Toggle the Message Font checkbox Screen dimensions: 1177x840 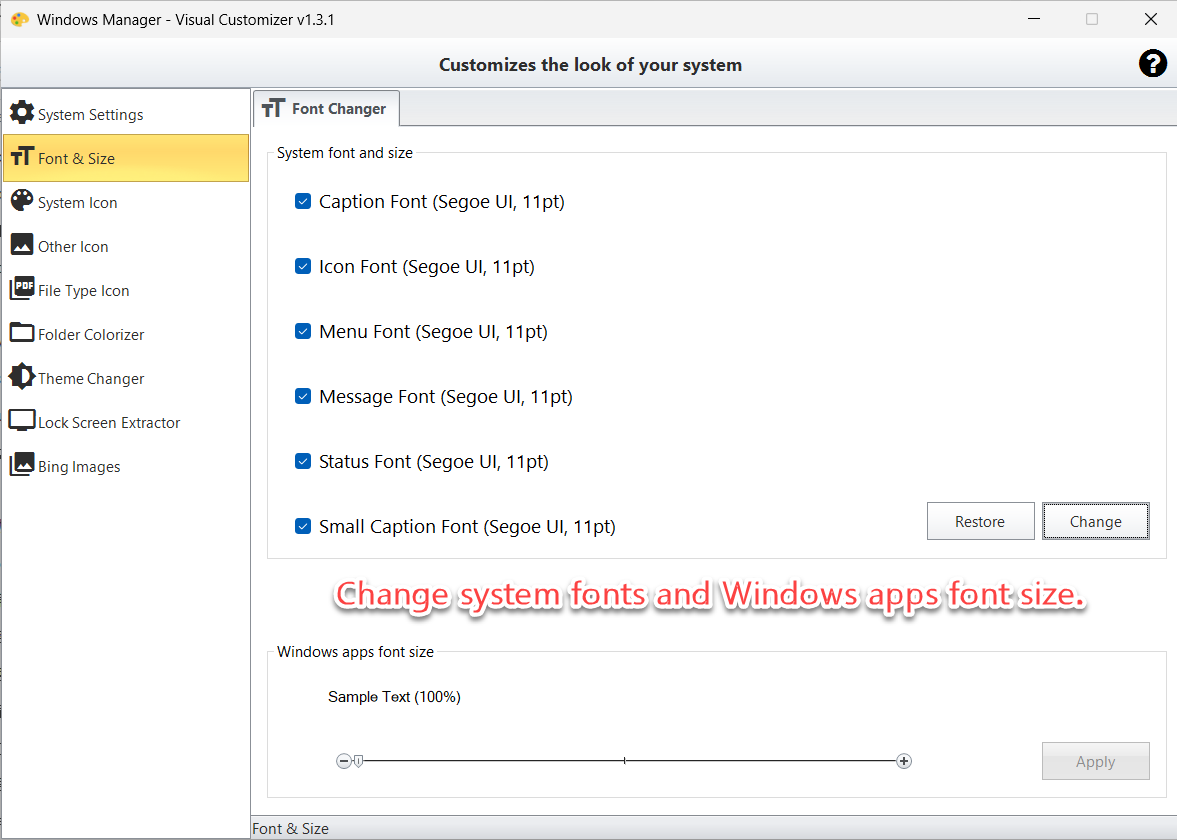303,396
